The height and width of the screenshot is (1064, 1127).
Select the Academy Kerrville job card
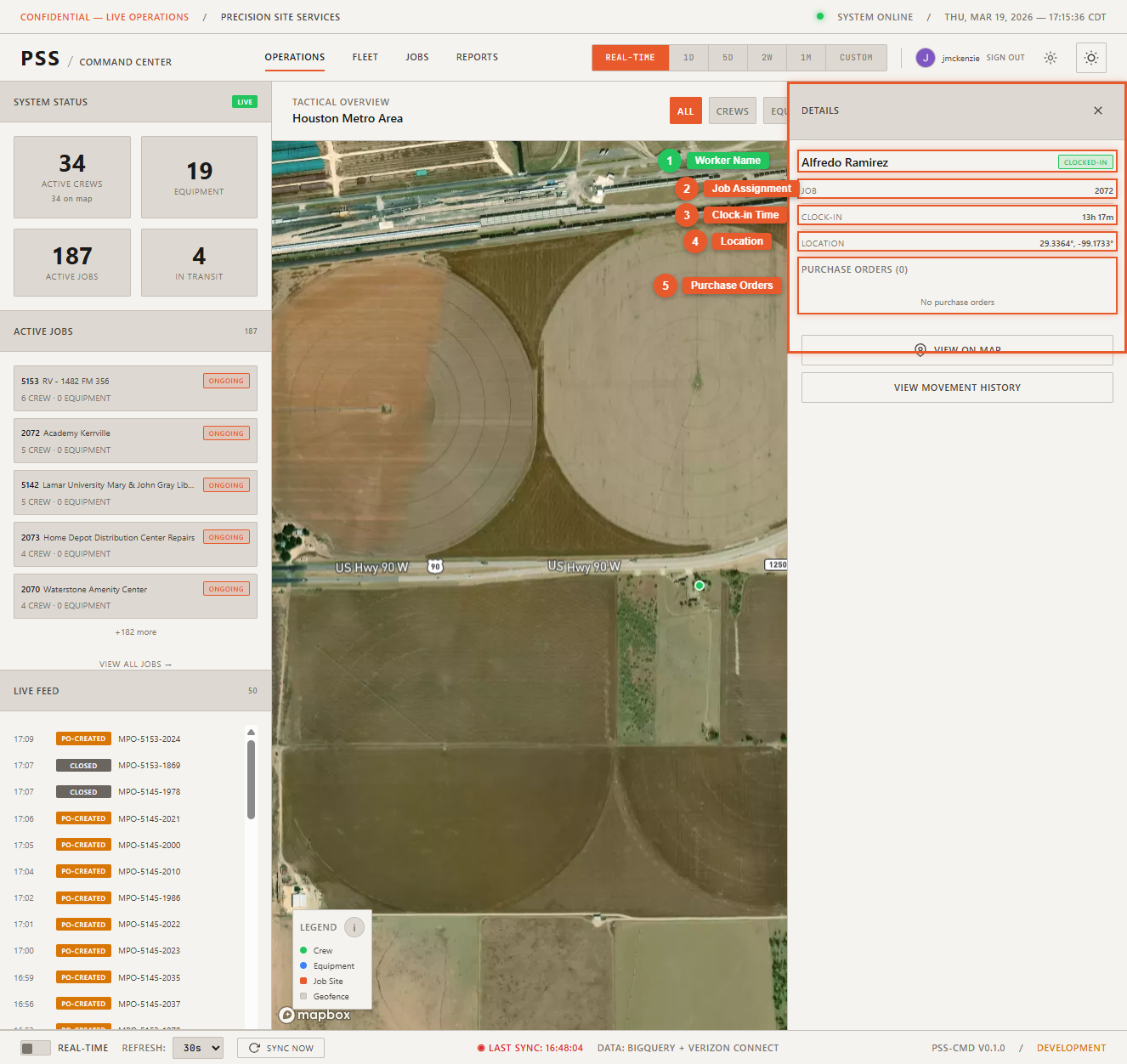point(135,440)
